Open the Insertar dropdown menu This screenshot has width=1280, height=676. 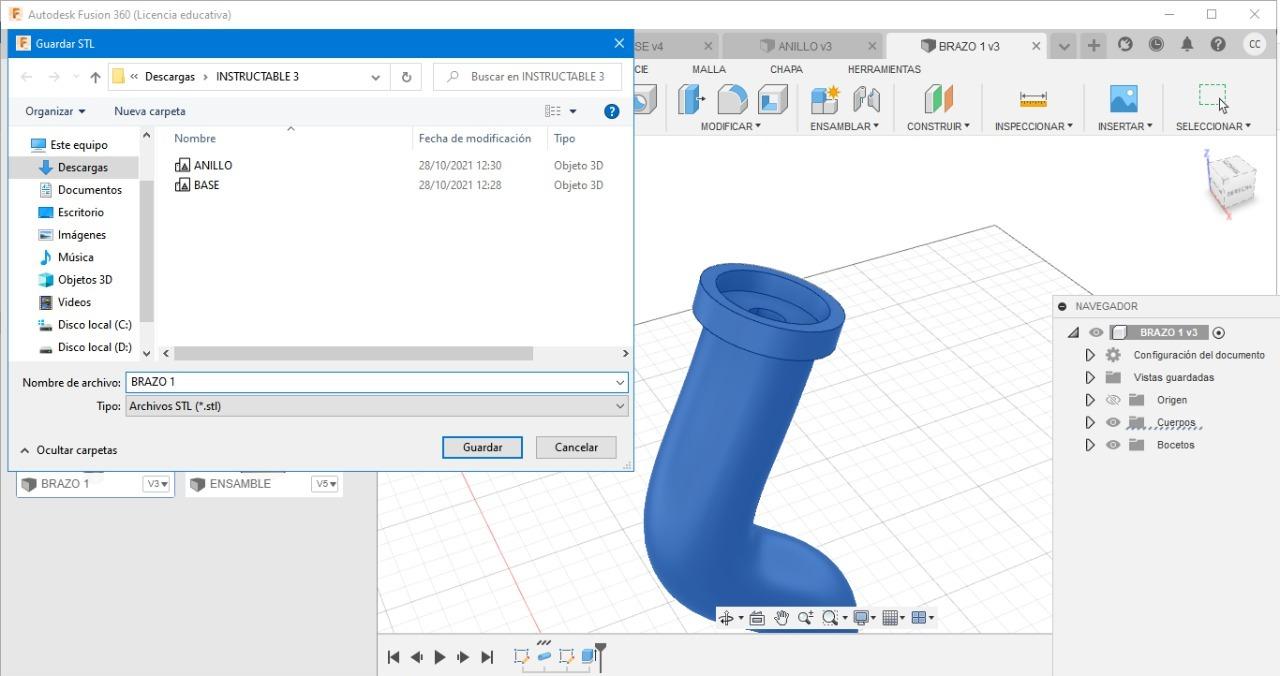coord(1125,126)
